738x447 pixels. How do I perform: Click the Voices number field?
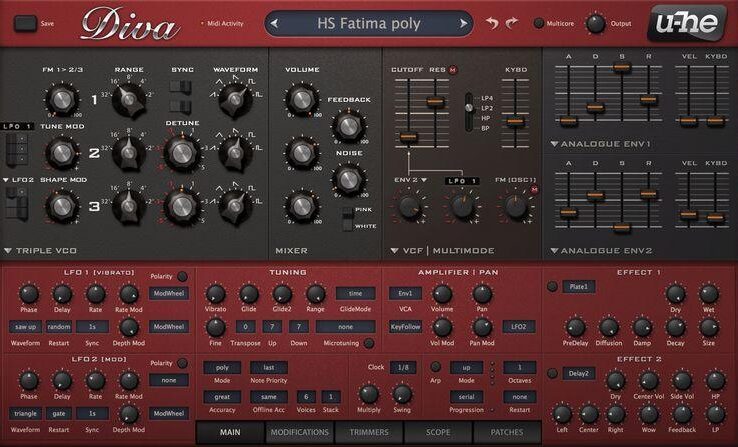306,397
